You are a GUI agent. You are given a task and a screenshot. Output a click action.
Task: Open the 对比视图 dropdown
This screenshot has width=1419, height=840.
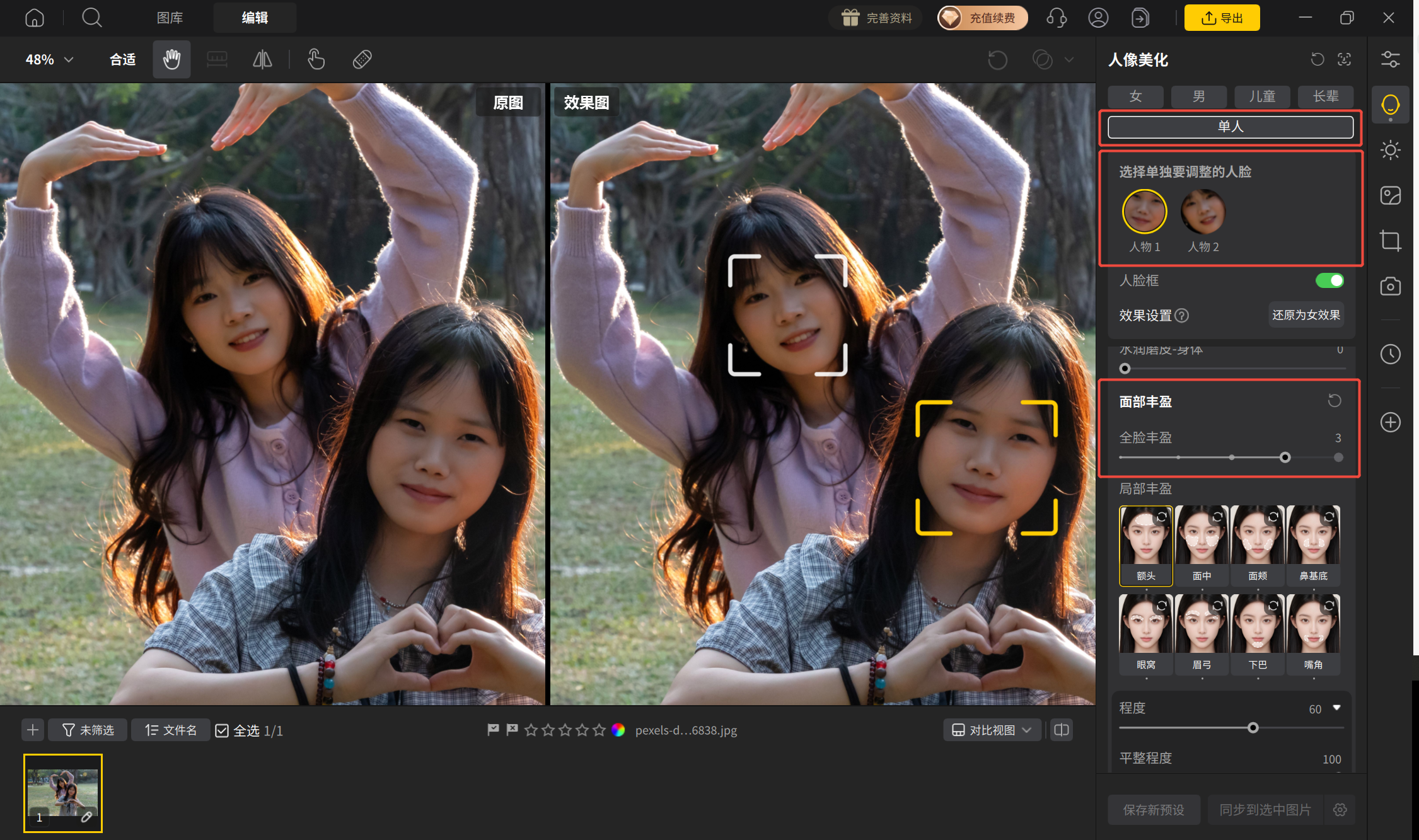pyautogui.click(x=992, y=730)
